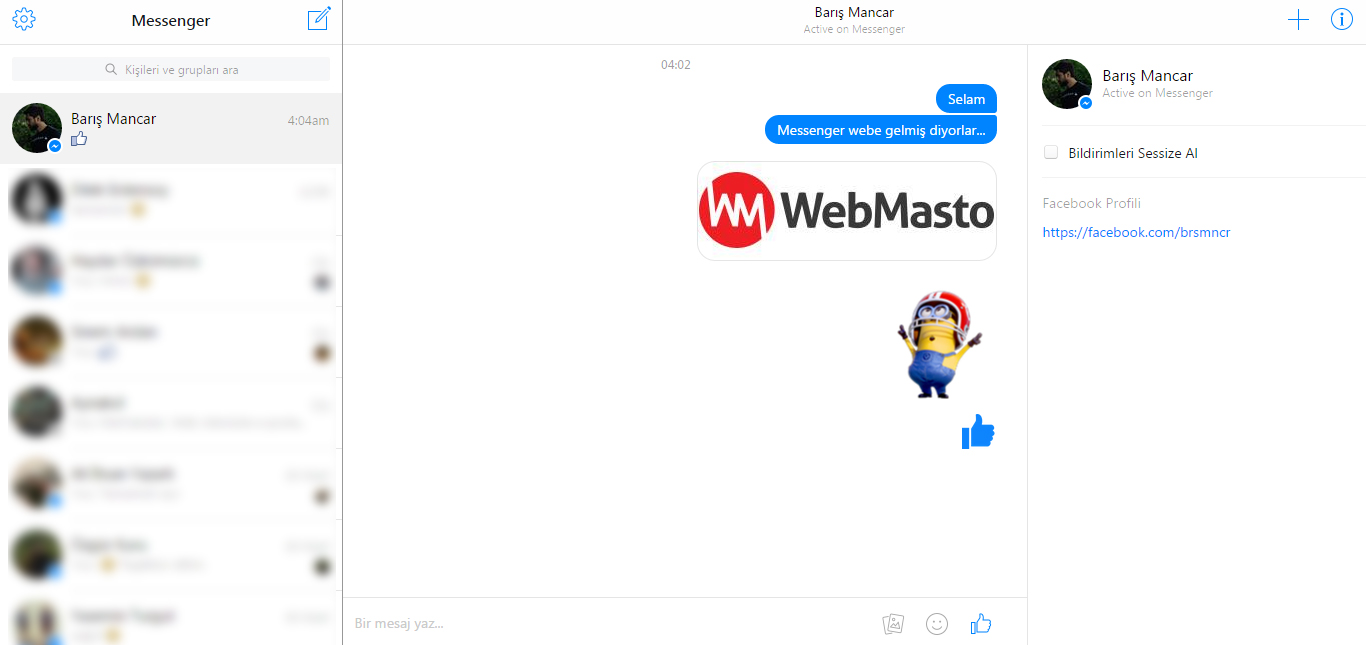
Task: Compose a new message with pencil icon
Action: point(319,18)
